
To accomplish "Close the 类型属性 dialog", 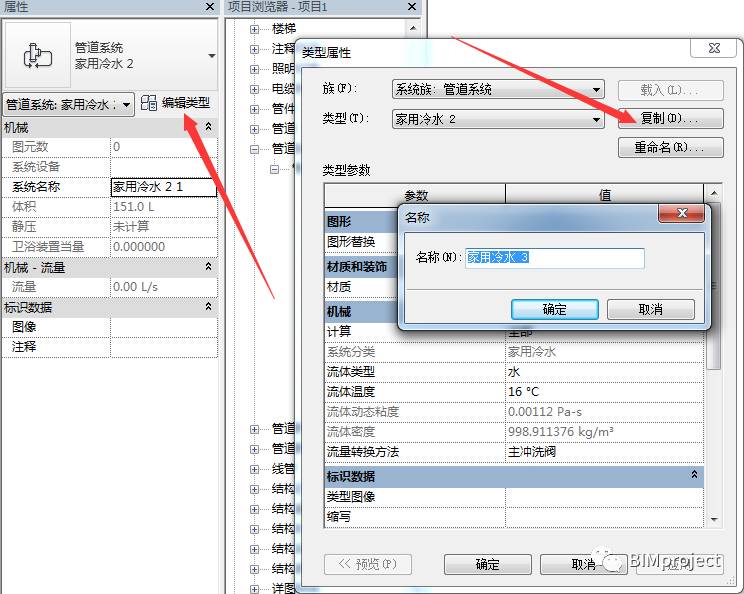I will pos(714,48).
